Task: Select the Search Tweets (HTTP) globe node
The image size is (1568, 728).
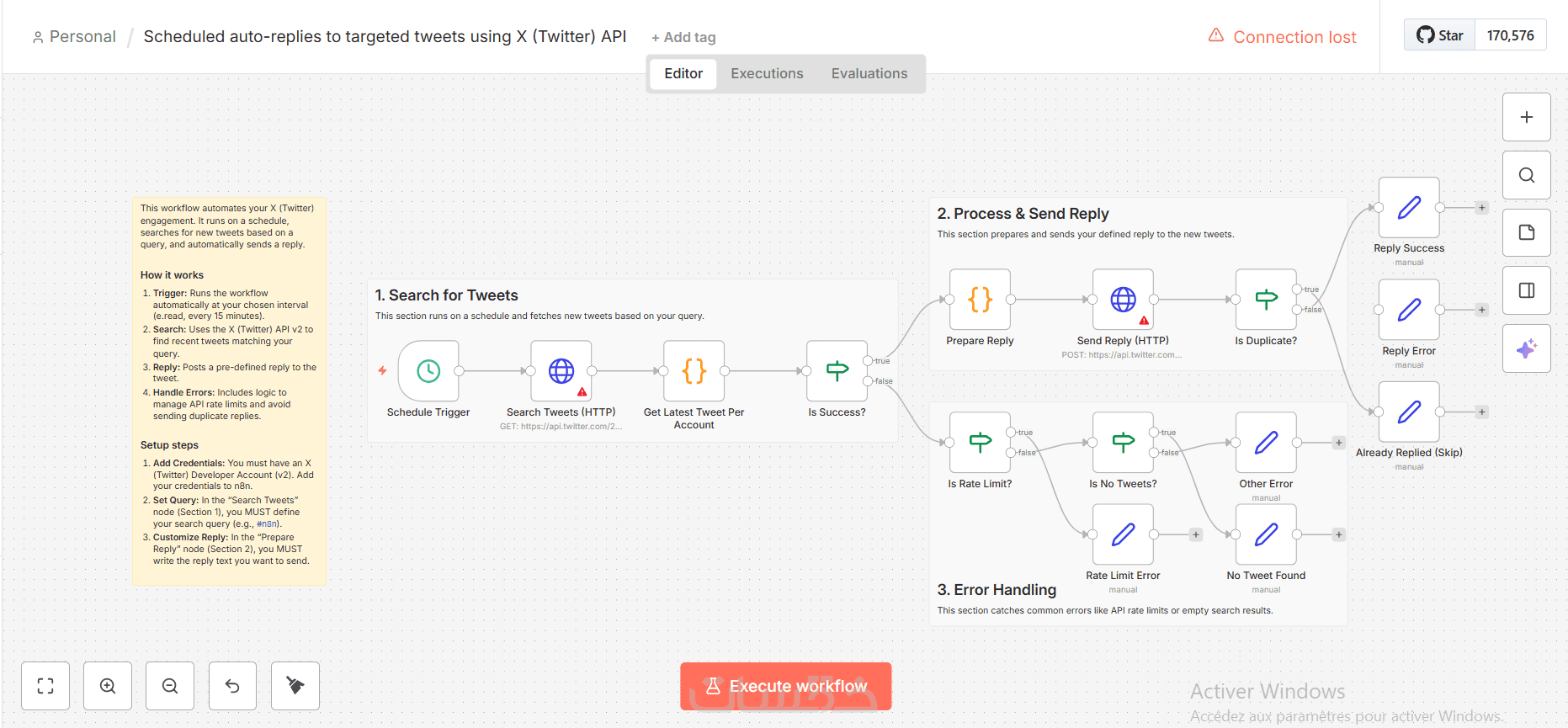Action: [x=561, y=371]
